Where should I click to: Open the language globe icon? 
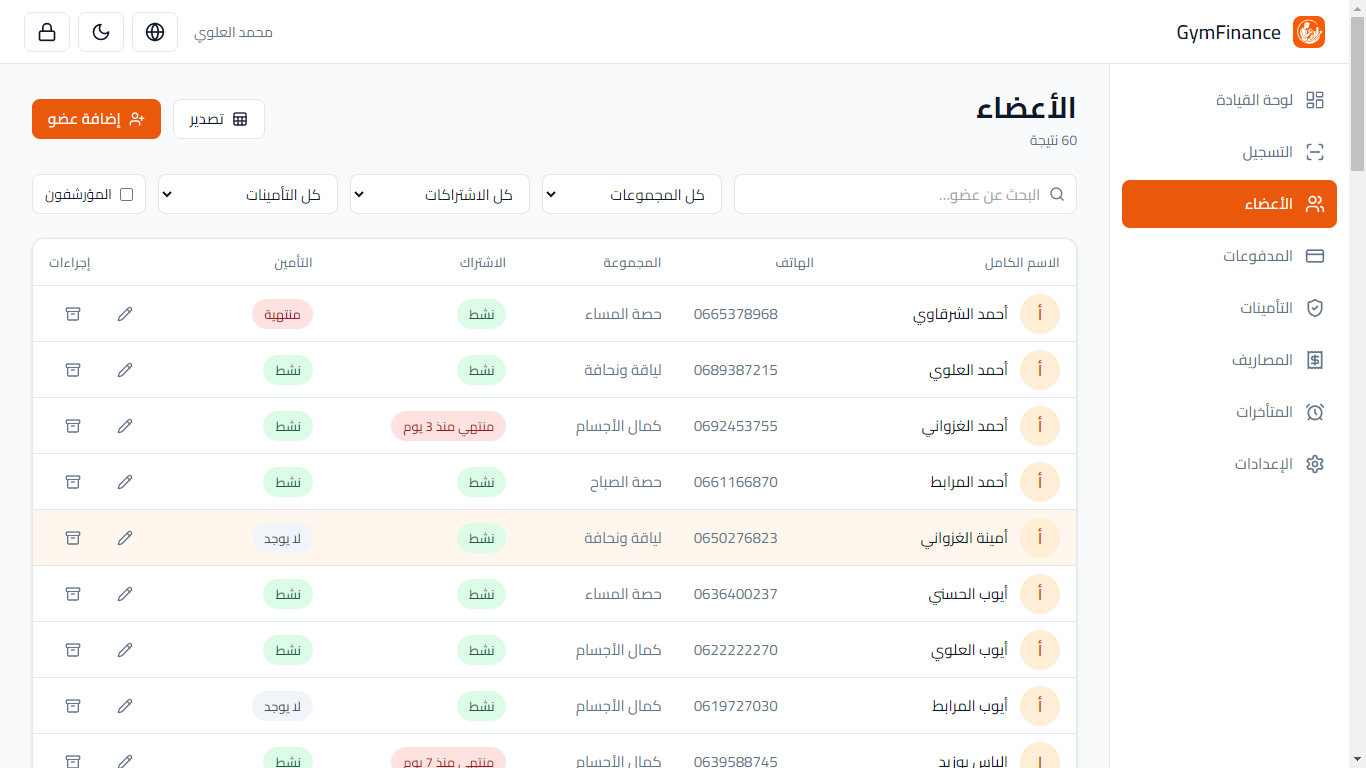coord(155,32)
